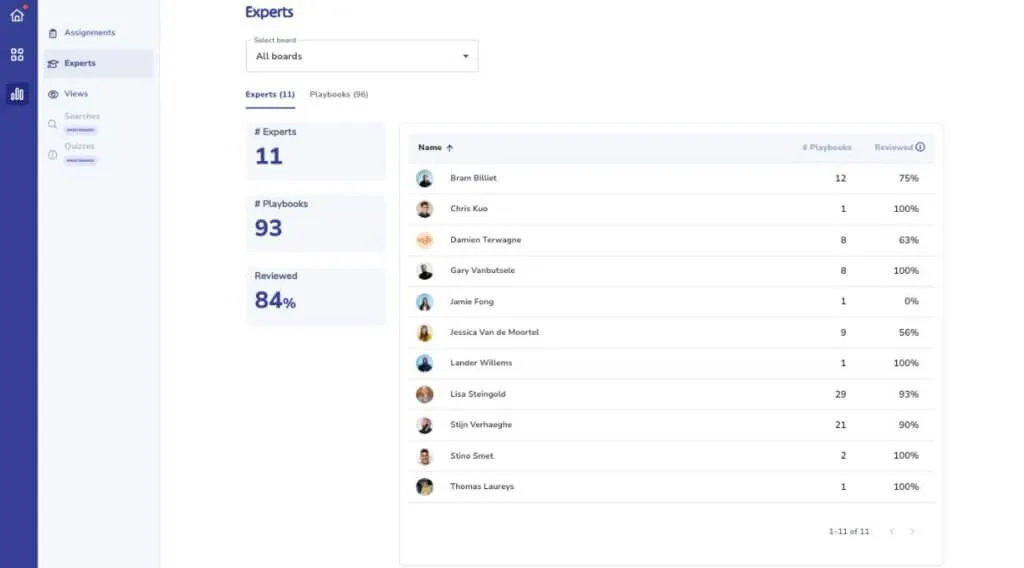The width and height of the screenshot is (1024, 568).
Task: Click the Reviewed 84% stat card
Action: pyautogui.click(x=315, y=295)
